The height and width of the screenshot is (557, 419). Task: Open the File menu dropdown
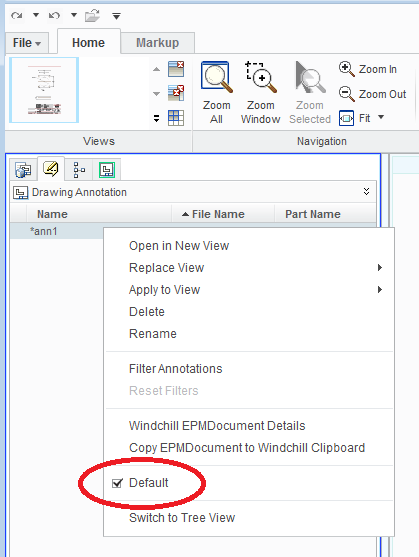27,43
